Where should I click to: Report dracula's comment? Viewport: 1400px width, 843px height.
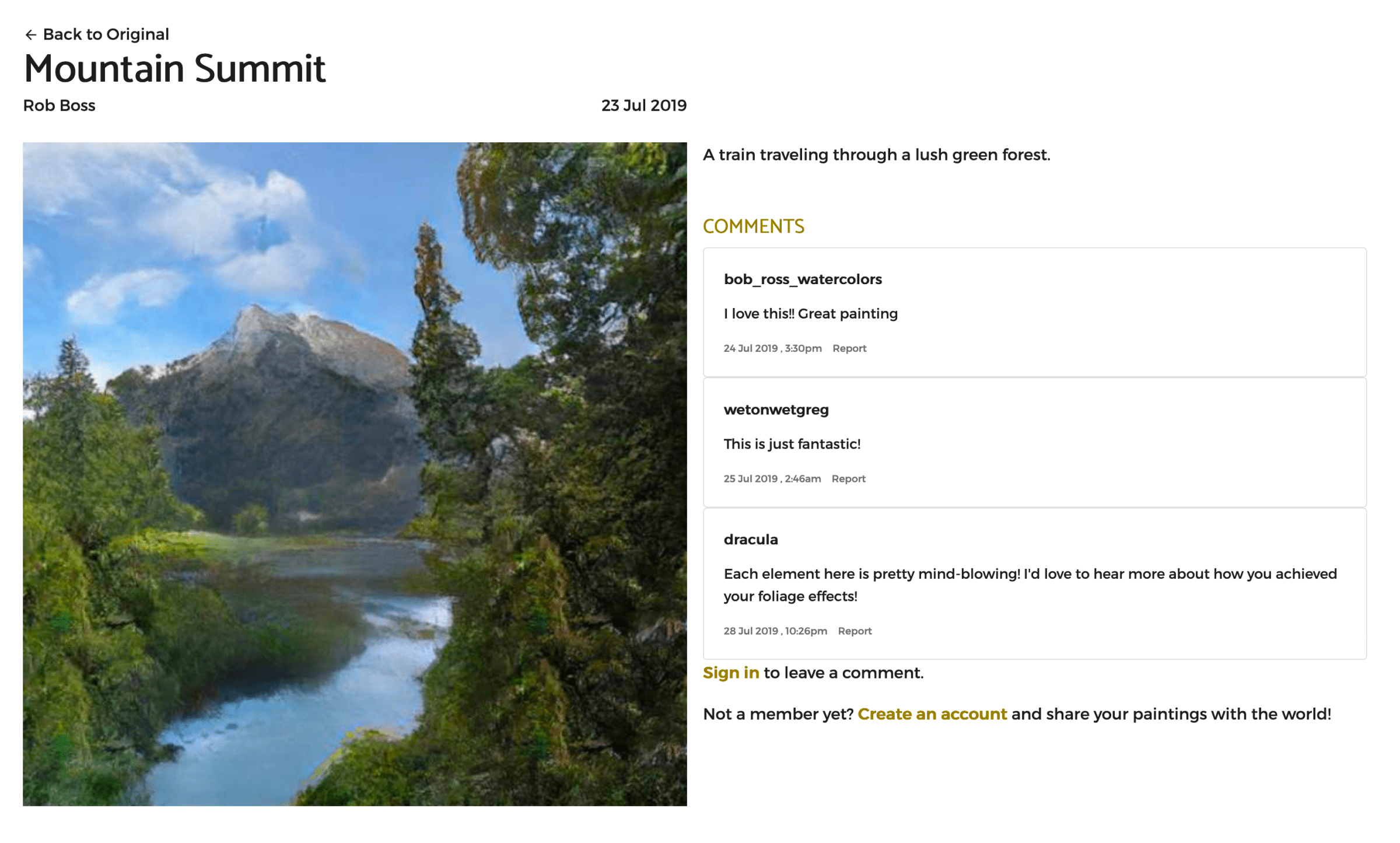coord(855,631)
